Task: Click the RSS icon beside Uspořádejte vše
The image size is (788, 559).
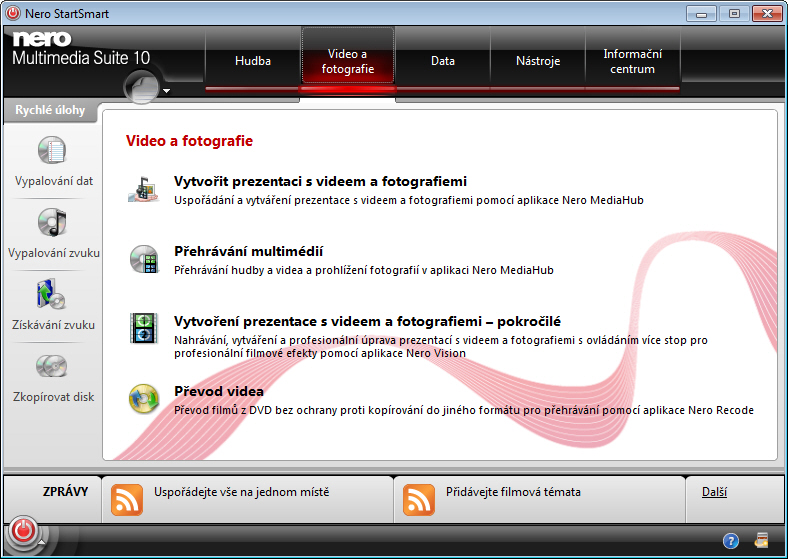Action: click(x=127, y=499)
